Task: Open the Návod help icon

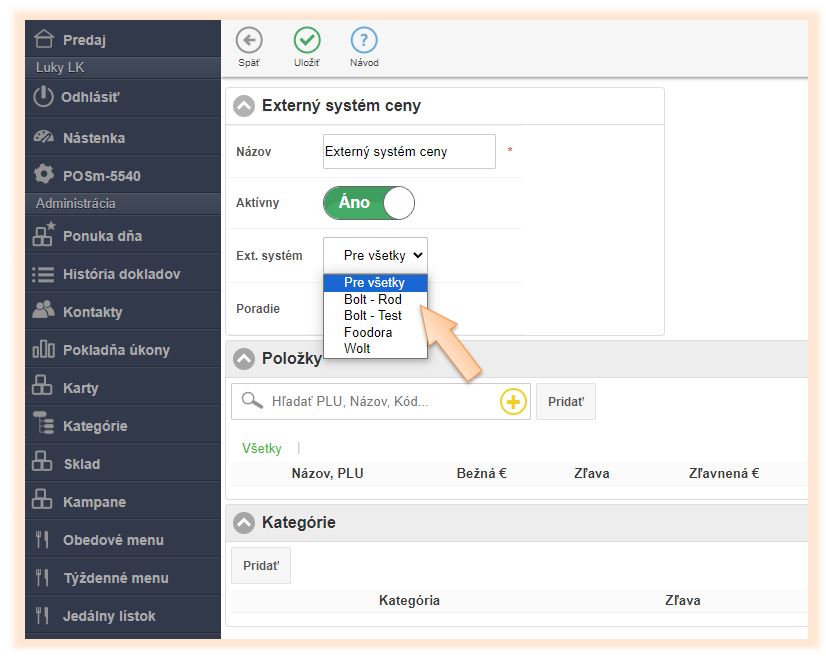Action: click(364, 41)
